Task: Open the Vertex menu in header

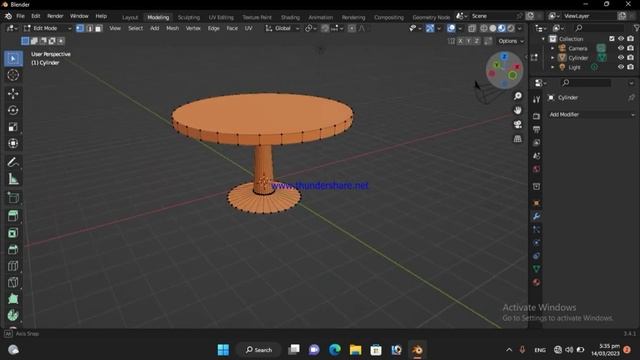Action: coord(193,28)
